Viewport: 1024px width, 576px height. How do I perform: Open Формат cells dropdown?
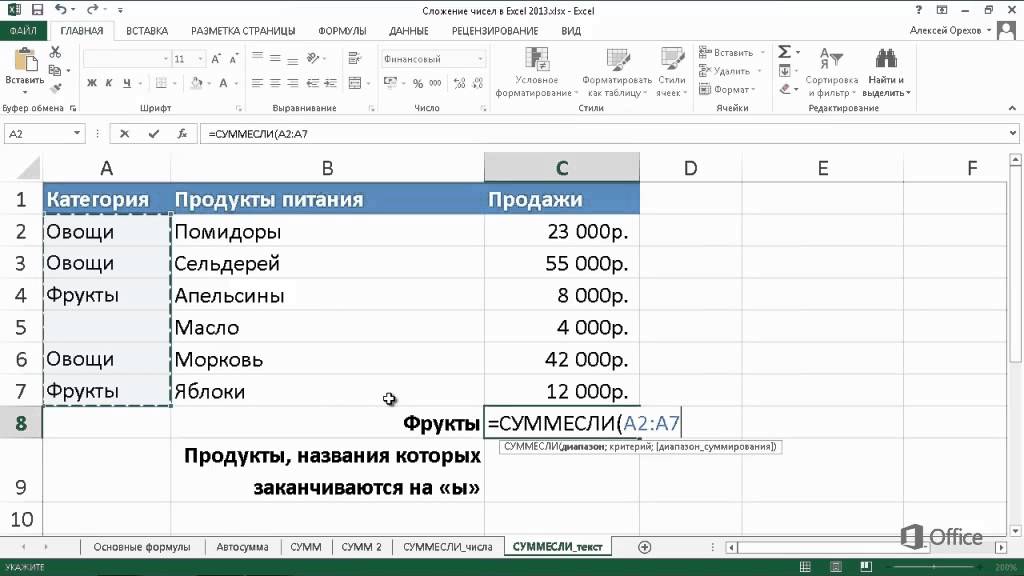click(727, 89)
